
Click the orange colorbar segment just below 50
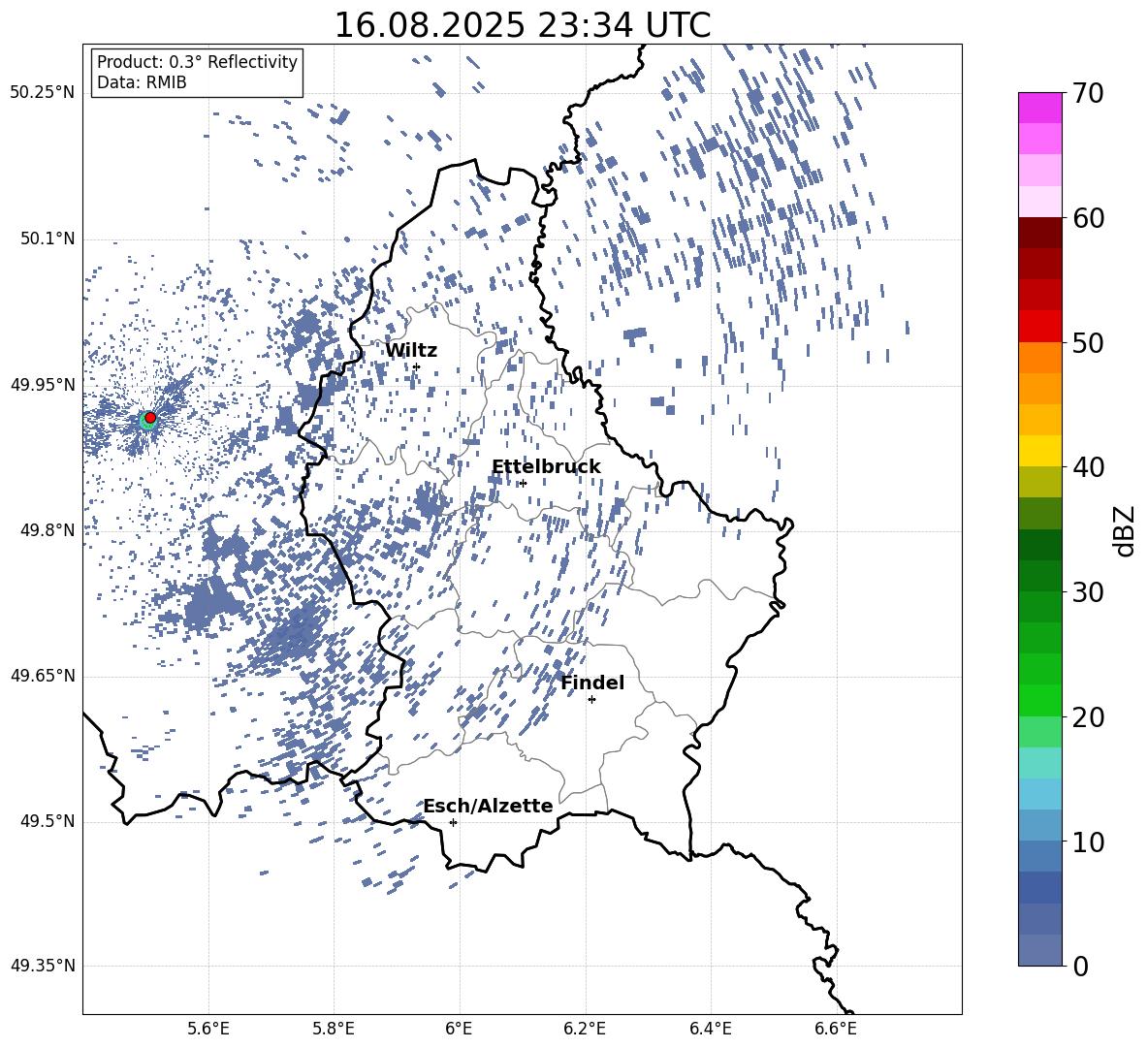click(1040, 358)
